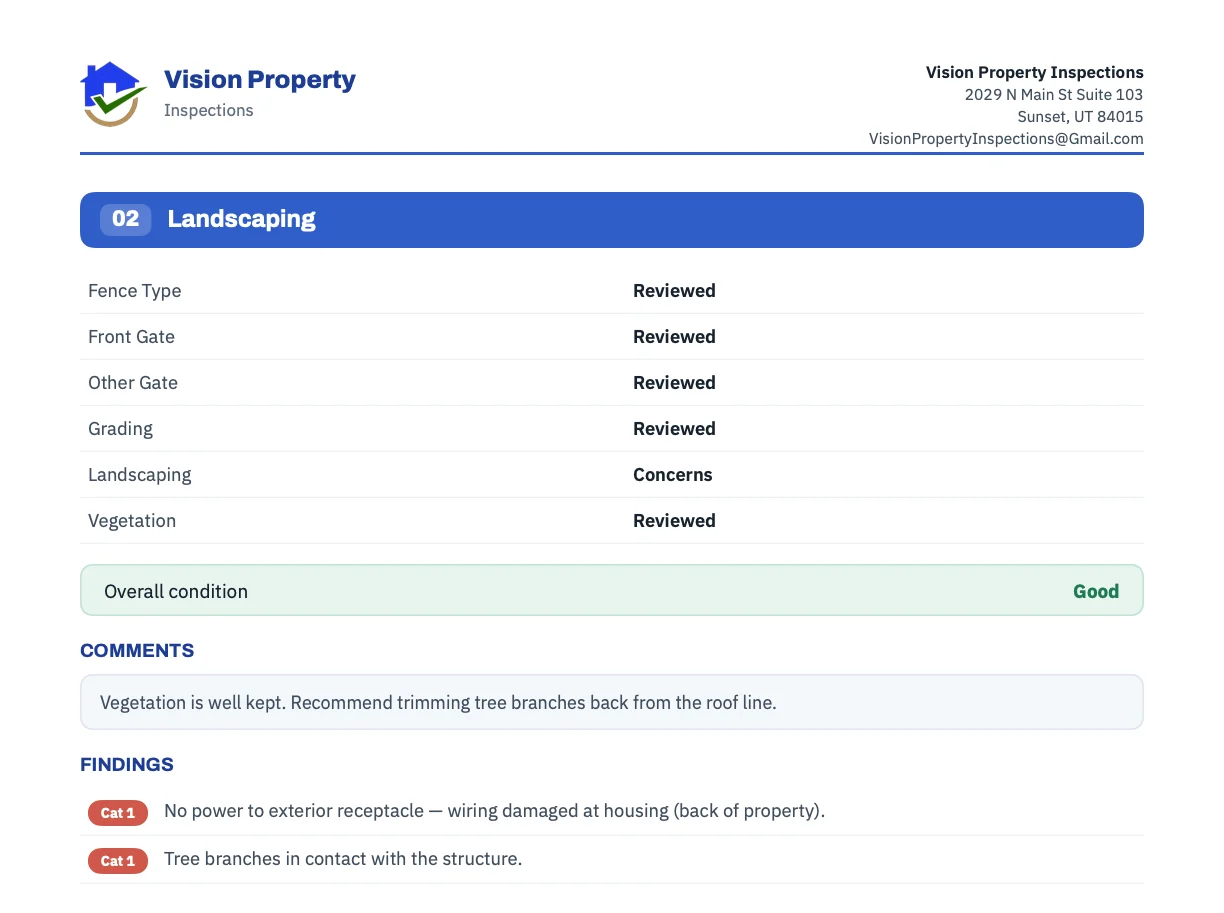This screenshot has width=1224, height=913.
Task: Click the Other Gate row label
Action: click(x=133, y=383)
